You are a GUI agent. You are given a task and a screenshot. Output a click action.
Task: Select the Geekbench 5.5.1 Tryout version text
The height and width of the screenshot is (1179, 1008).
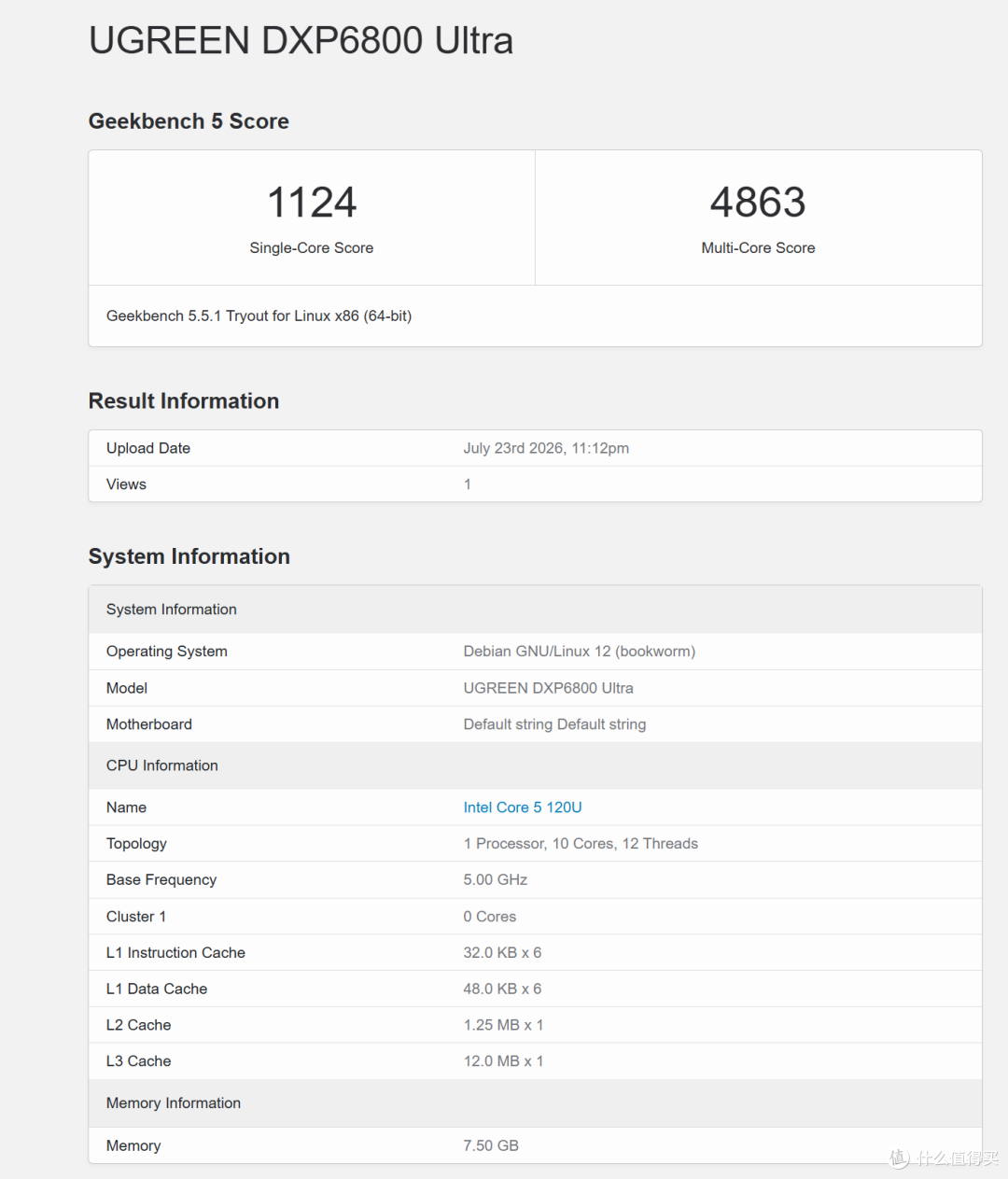click(x=259, y=316)
